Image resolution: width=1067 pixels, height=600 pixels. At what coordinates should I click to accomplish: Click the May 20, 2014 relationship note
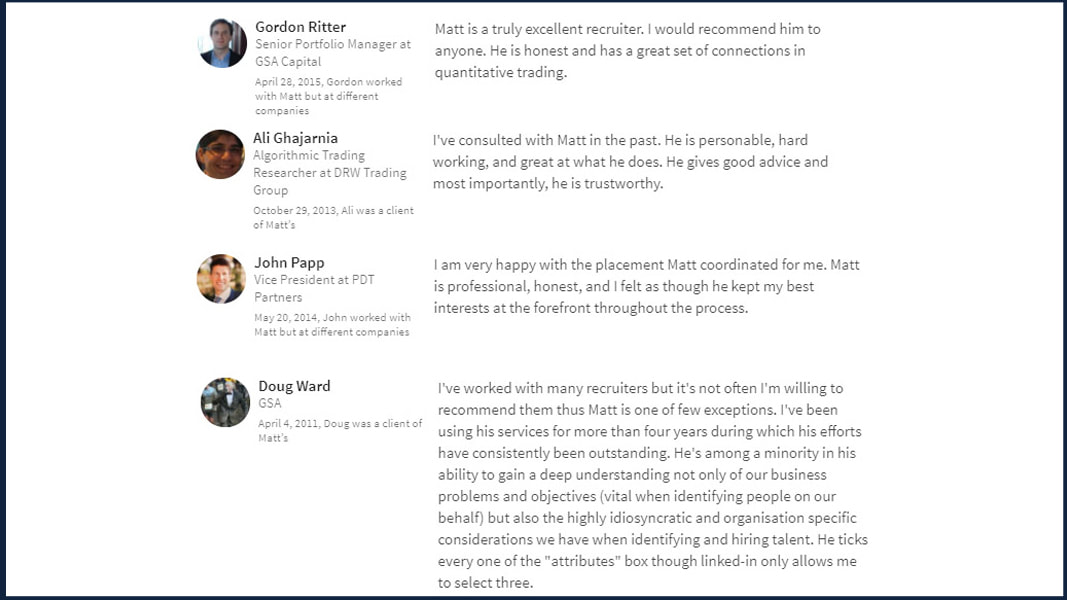tap(333, 324)
